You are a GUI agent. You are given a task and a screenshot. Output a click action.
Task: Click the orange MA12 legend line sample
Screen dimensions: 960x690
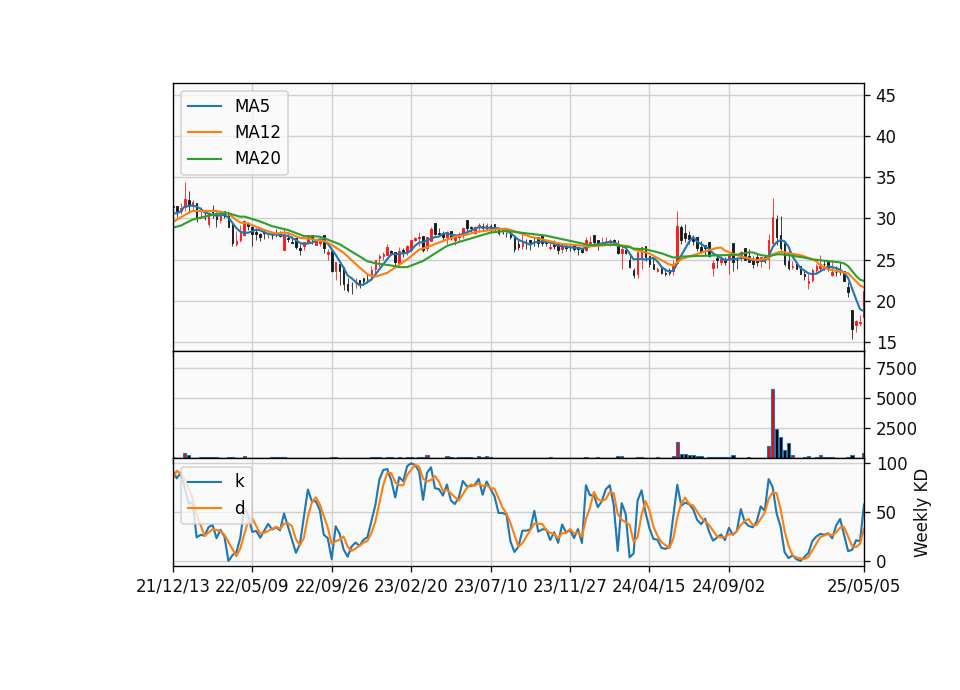click(x=204, y=132)
